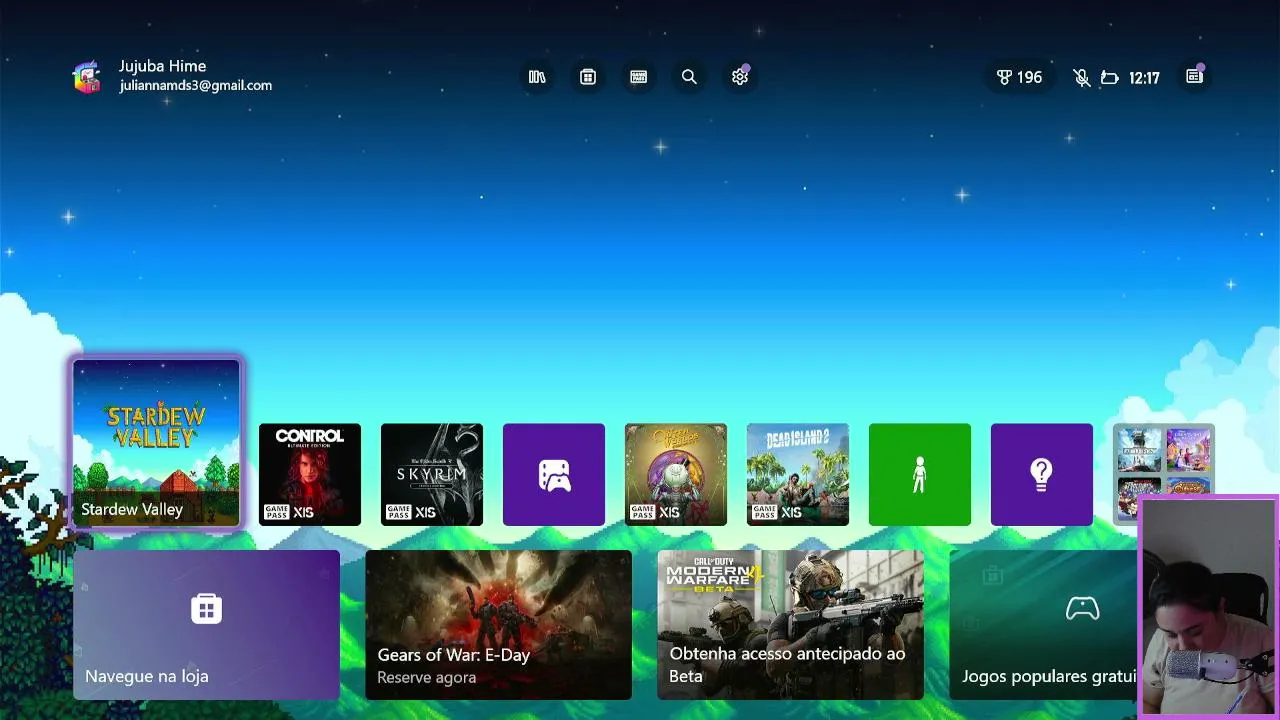Open Modern Warfare Beta early access card

791,625
